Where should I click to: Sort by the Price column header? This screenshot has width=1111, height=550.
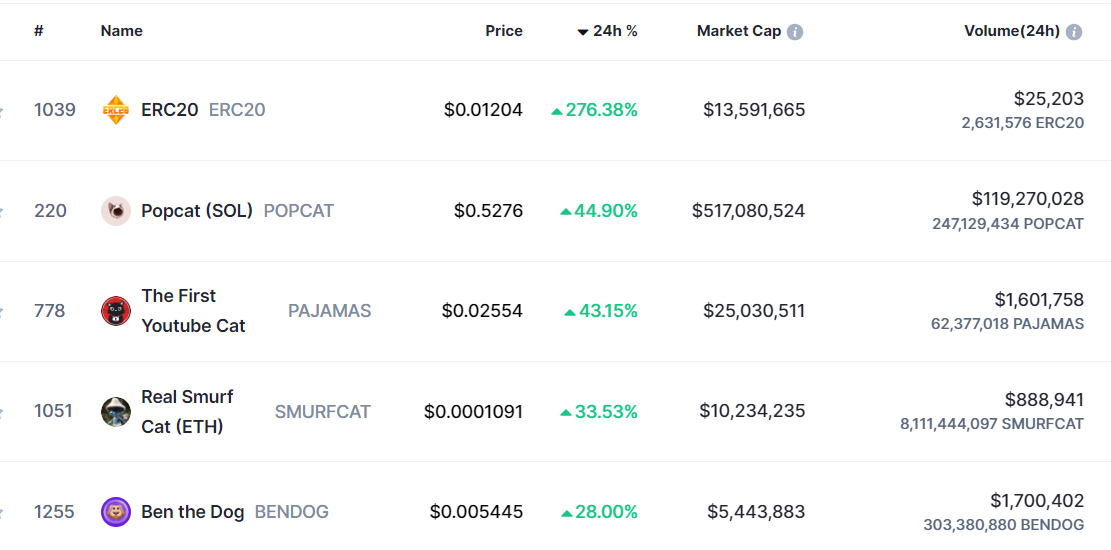click(504, 31)
